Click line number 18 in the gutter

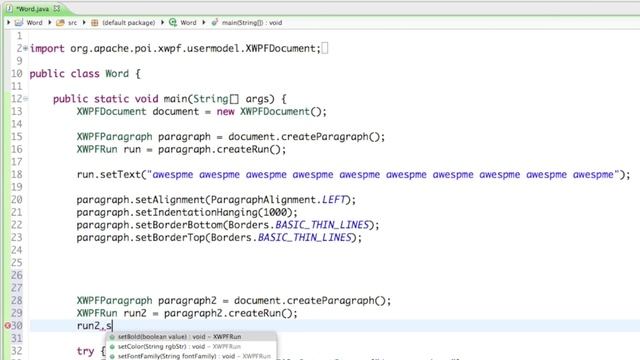point(17,174)
